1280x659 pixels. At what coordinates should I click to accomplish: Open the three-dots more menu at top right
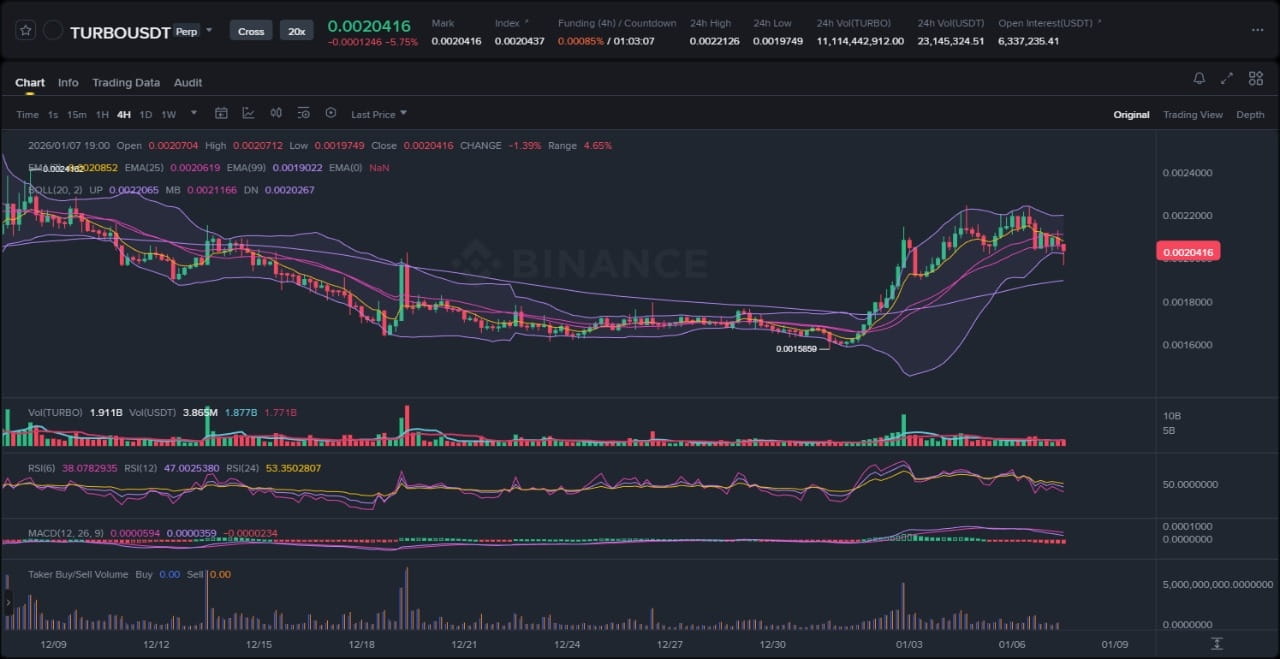pos(1257,31)
